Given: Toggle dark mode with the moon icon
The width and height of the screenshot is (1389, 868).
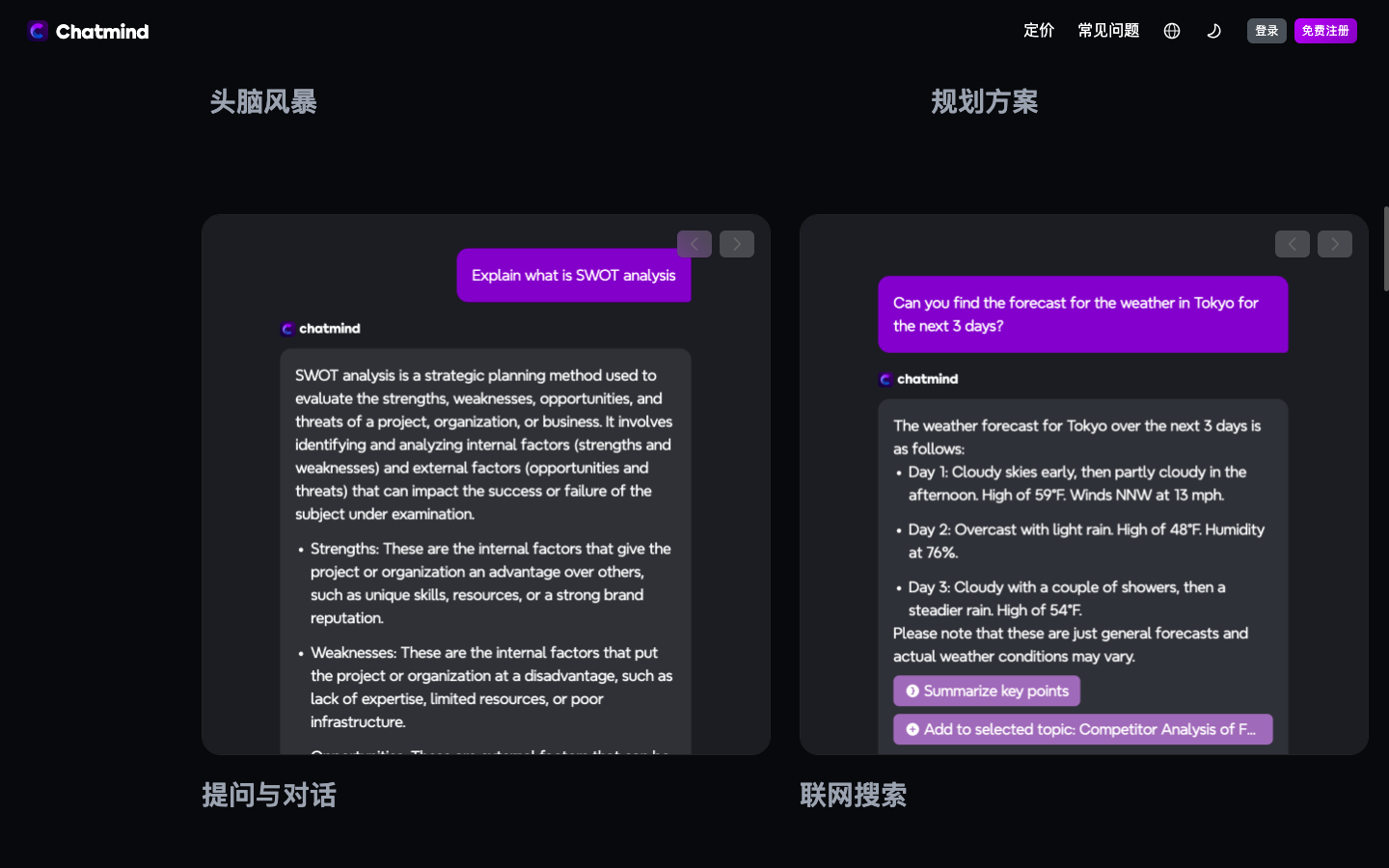Looking at the screenshot, I should tap(1213, 30).
